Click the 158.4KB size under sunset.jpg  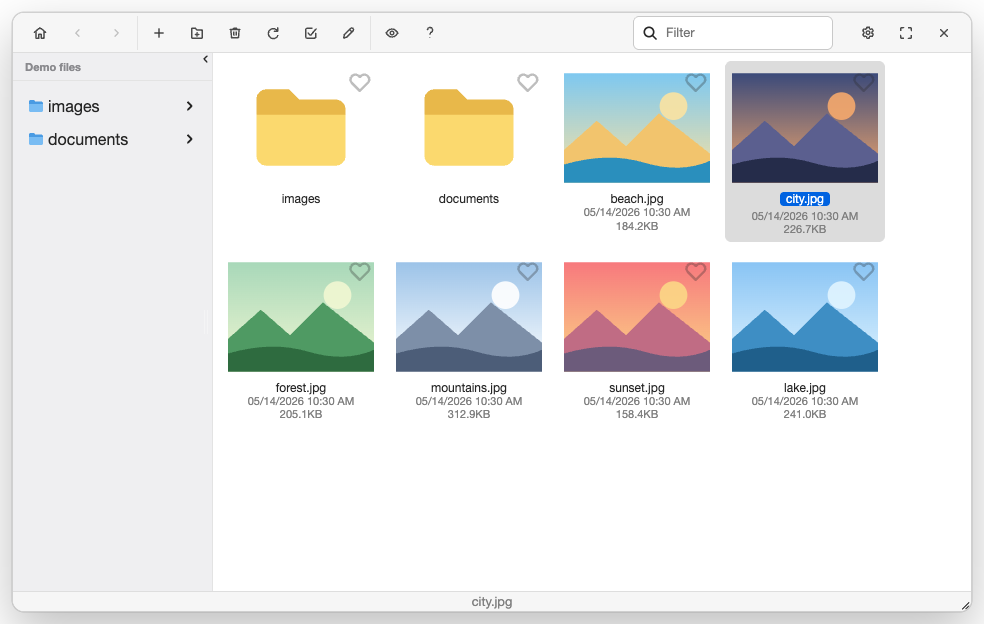(x=637, y=414)
